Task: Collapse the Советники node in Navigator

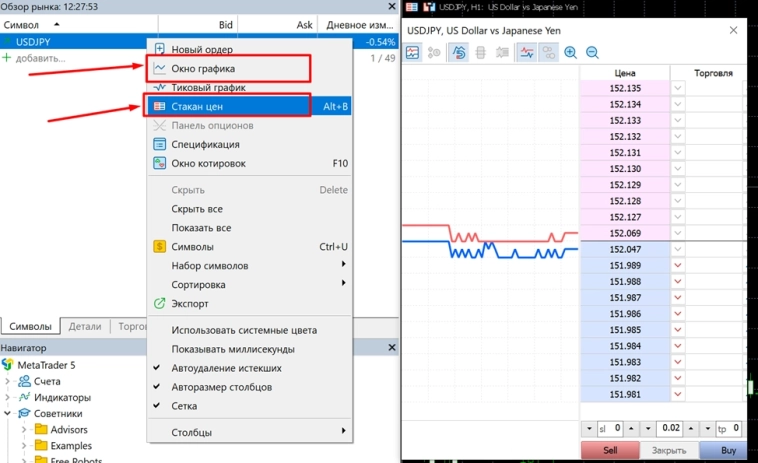Action: 7,413
